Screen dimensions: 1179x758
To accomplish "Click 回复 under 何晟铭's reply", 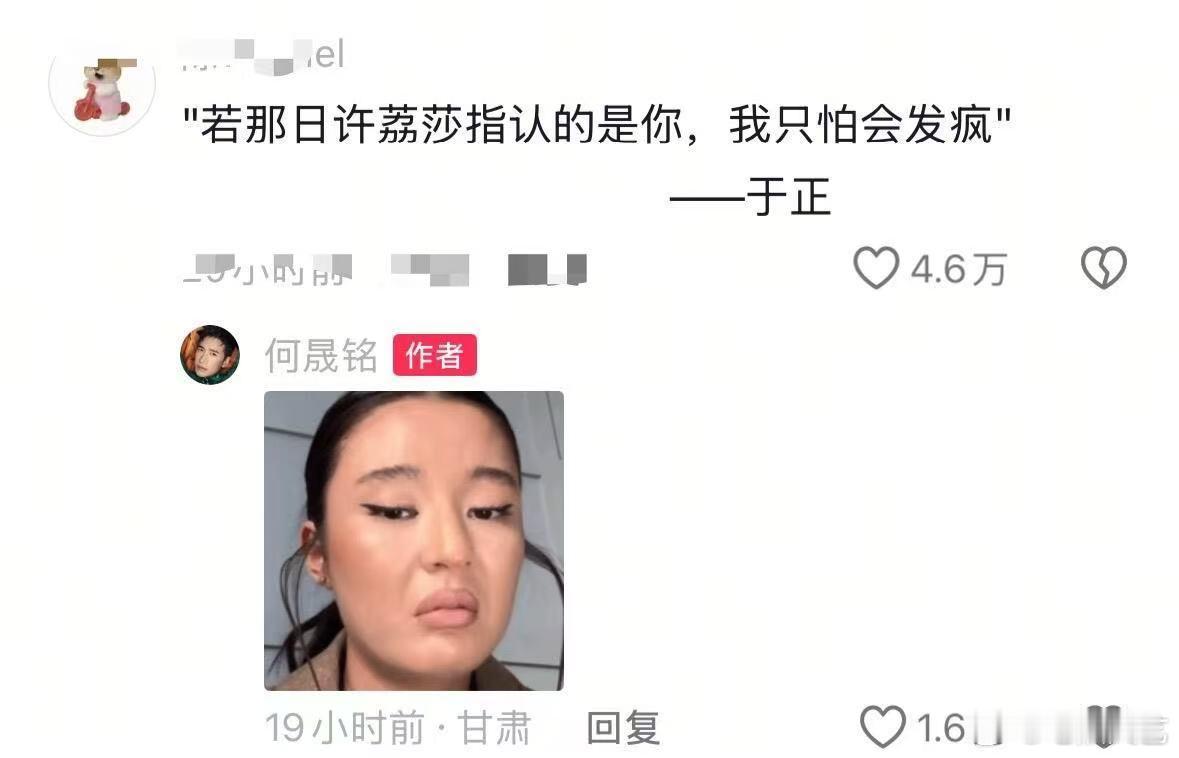I will [x=623, y=728].
